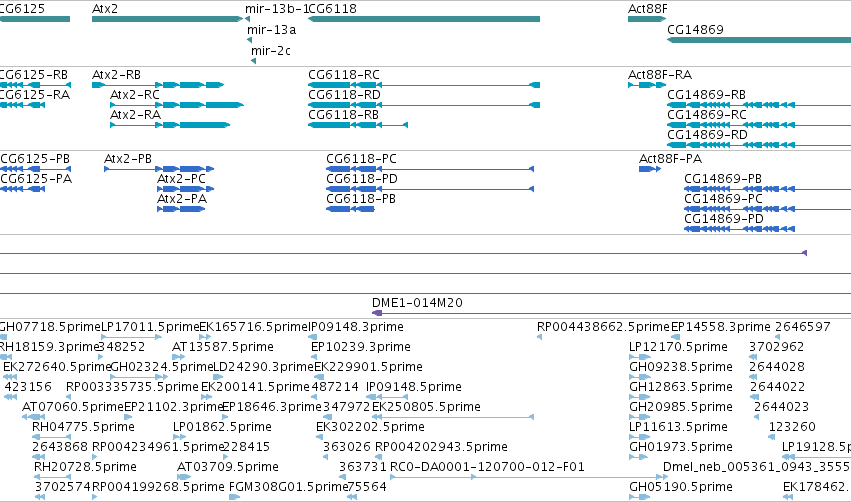
Task: Click EST EK302202.5prime label
Action: coord(370,427)
